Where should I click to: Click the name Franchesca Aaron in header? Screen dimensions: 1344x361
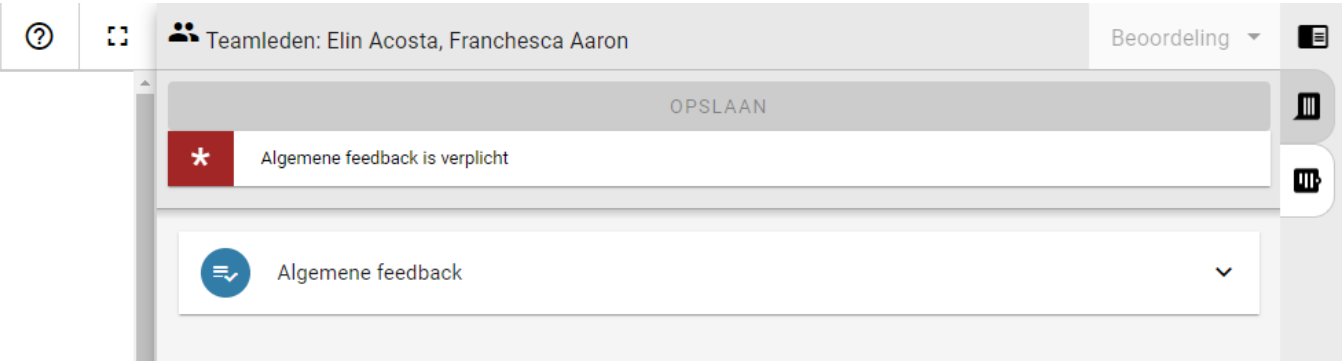(538, 41)
